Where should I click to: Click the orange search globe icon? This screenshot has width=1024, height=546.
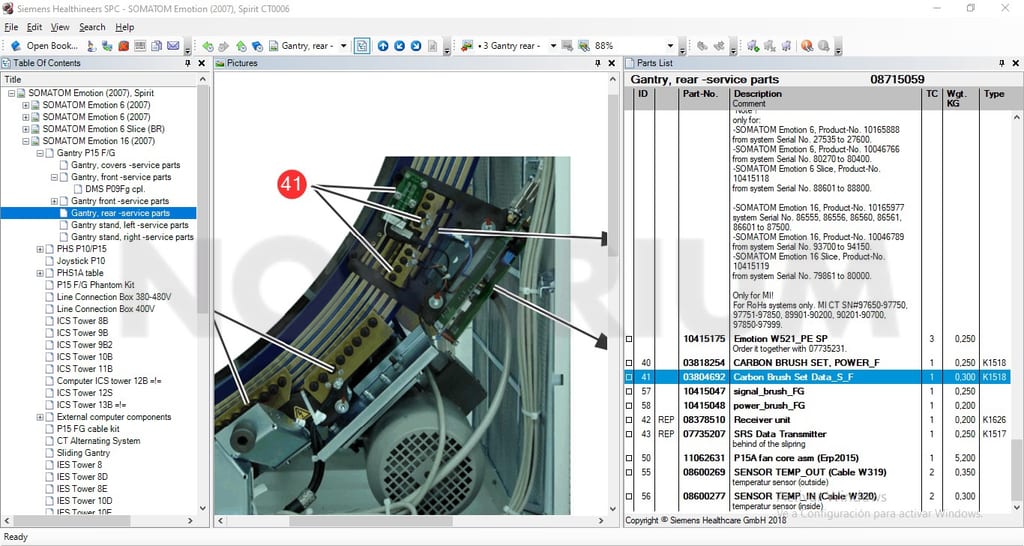807,46
